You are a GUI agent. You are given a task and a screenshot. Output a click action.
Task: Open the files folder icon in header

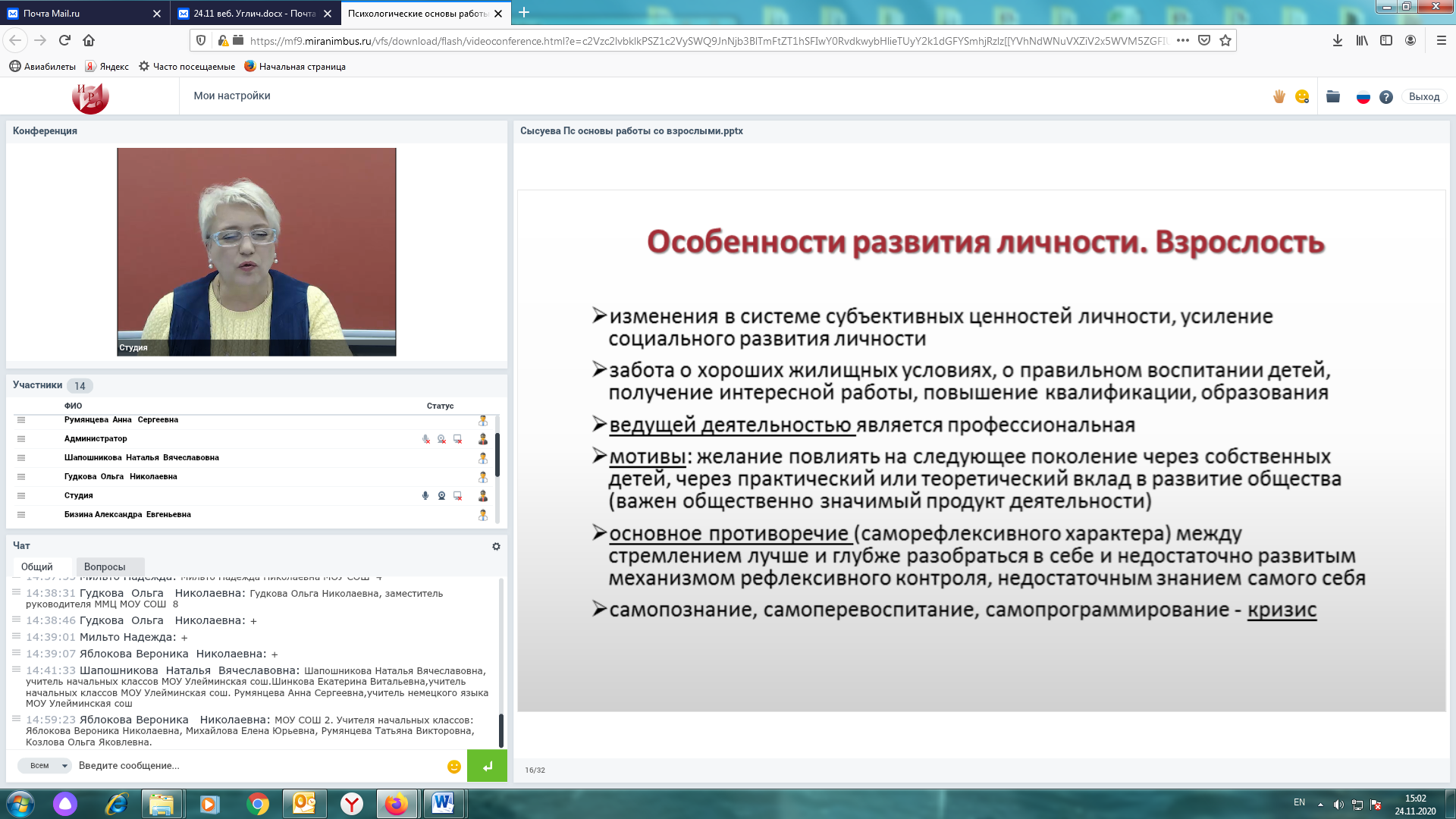[x=1333, y=96]
